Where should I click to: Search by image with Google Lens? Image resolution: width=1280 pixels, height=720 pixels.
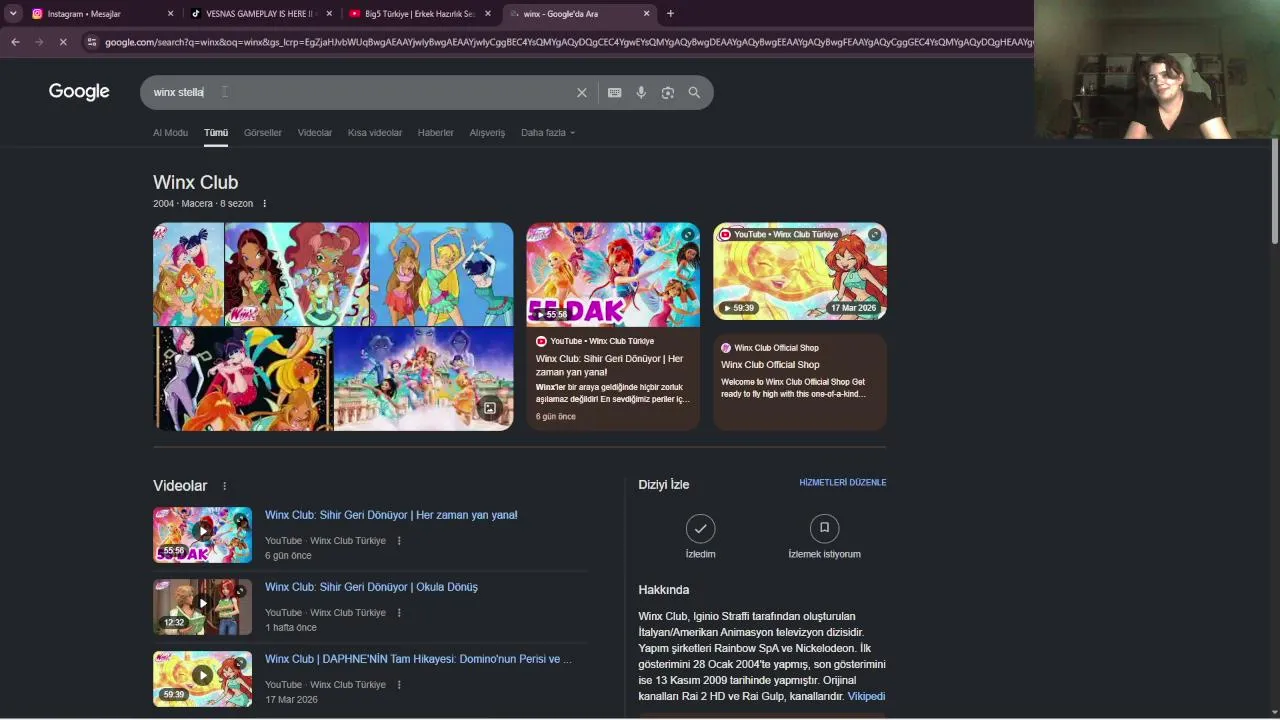tap(668, 93)
